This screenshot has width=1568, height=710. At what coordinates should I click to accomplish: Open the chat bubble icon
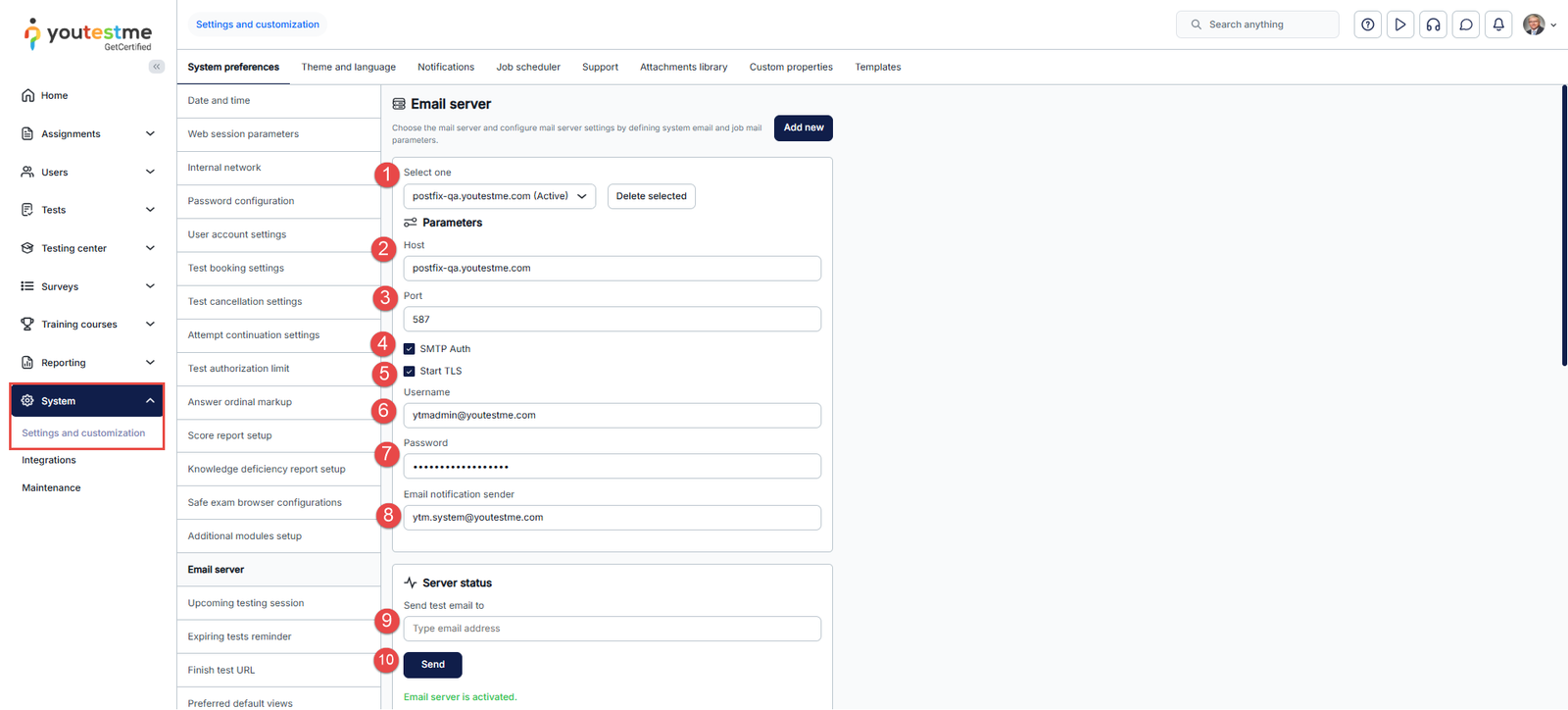click(1466, 25)
